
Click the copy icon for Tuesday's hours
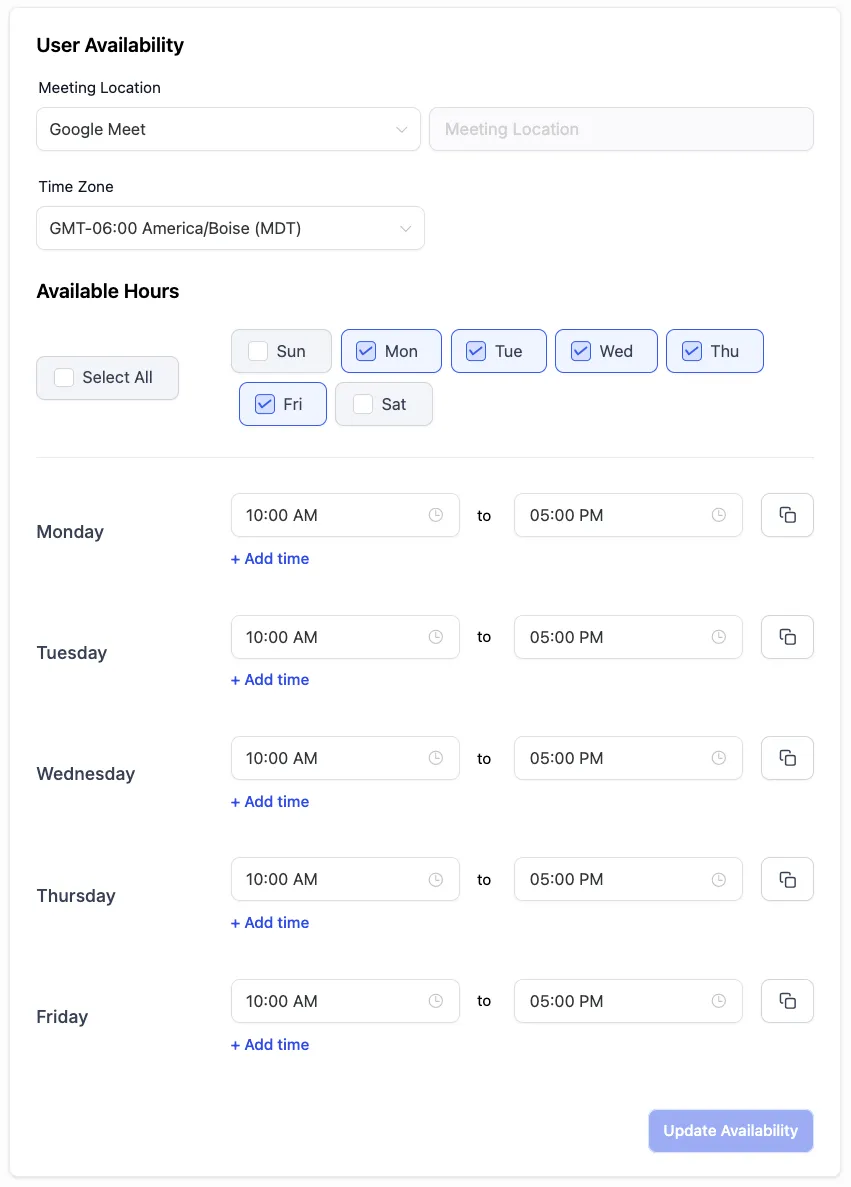(787, 637)
